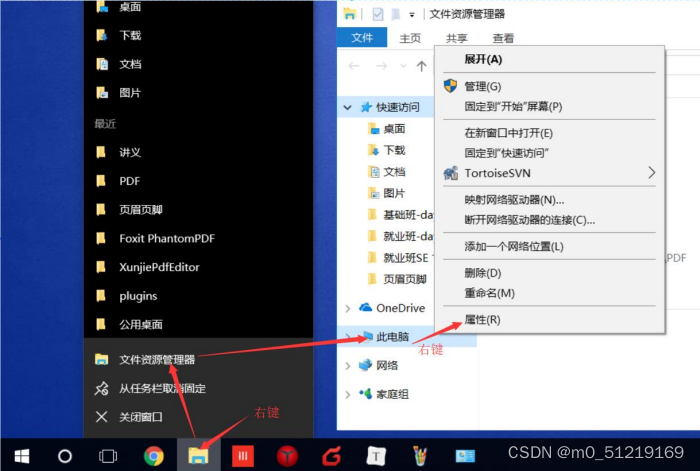
Task: Click the Windows Start button
Action: tap(21, 456)
